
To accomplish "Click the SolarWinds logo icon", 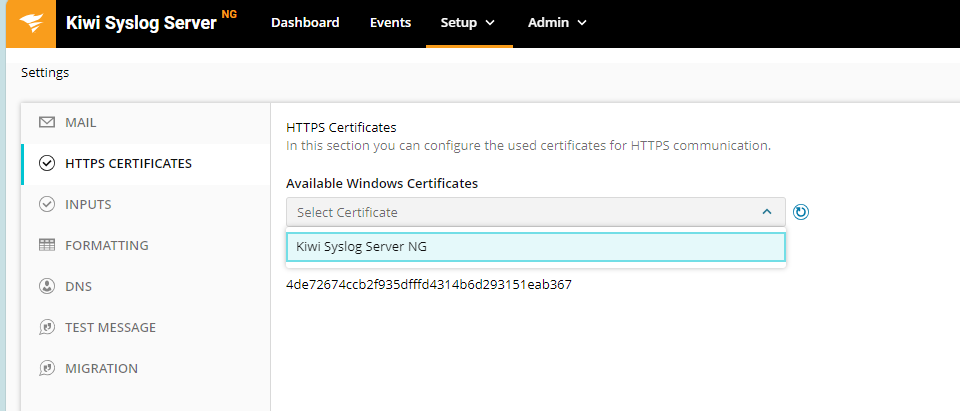I will (31, 24).
